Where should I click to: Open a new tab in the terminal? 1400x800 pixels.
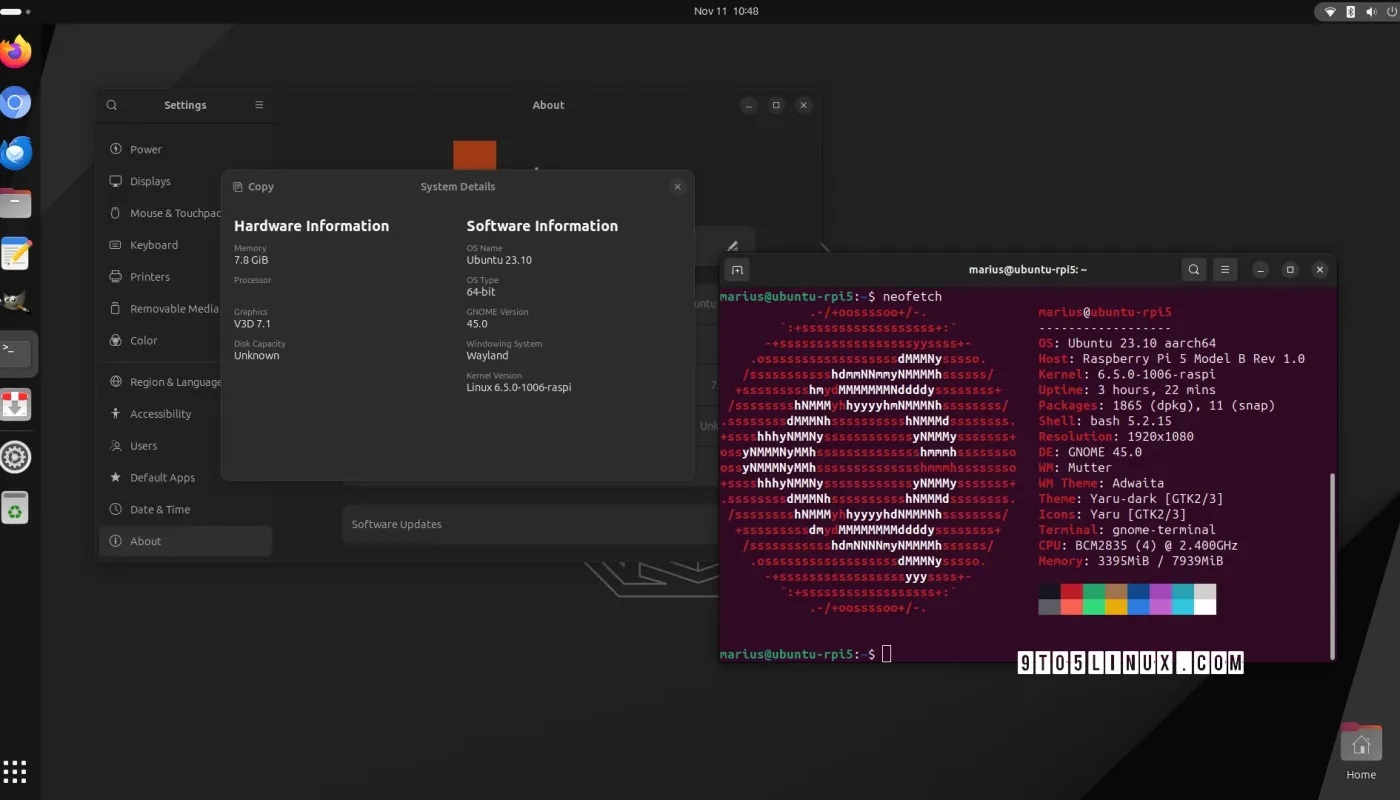(737, 270)
